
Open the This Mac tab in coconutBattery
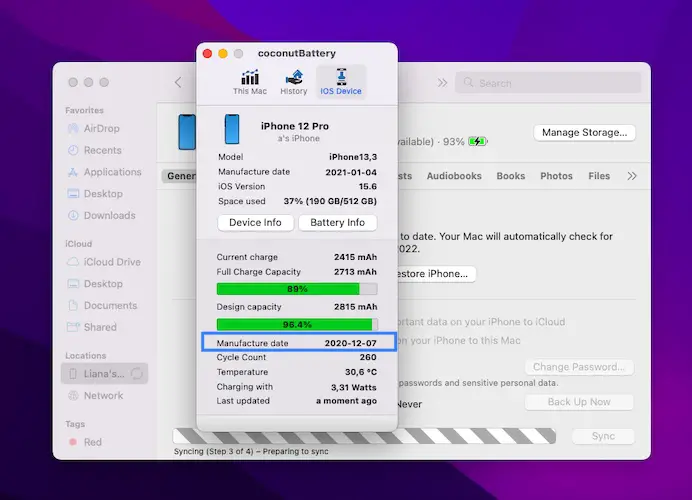(x=249, y=82)
